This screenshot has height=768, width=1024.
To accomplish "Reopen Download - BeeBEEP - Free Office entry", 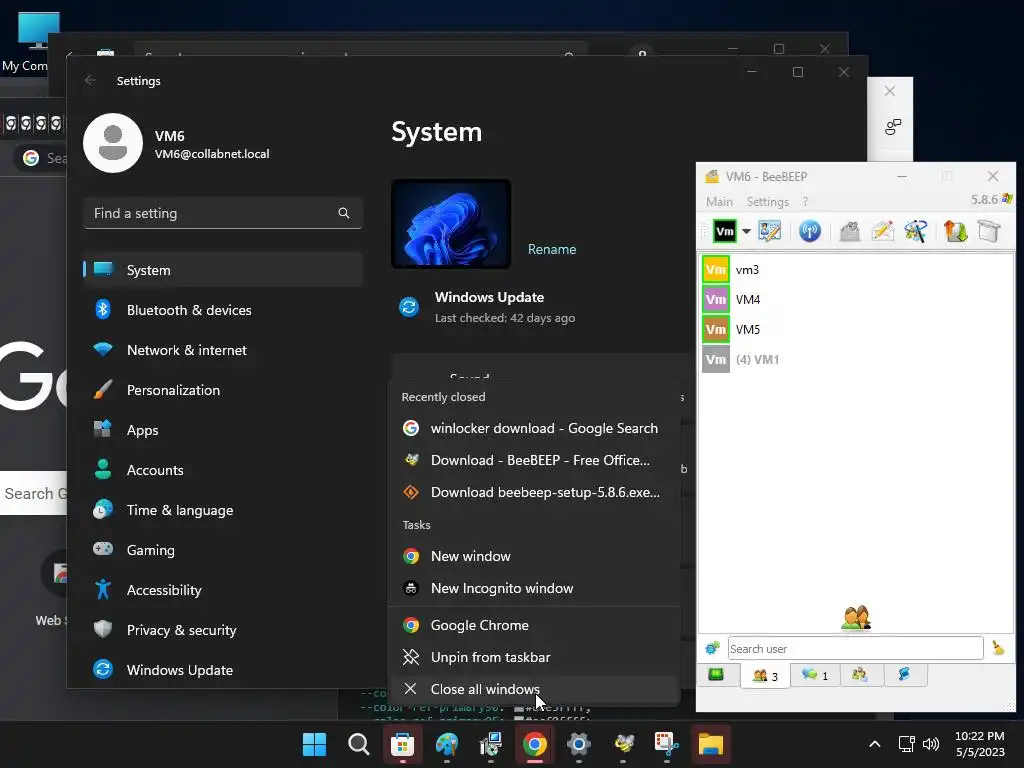I will (534, 460).
